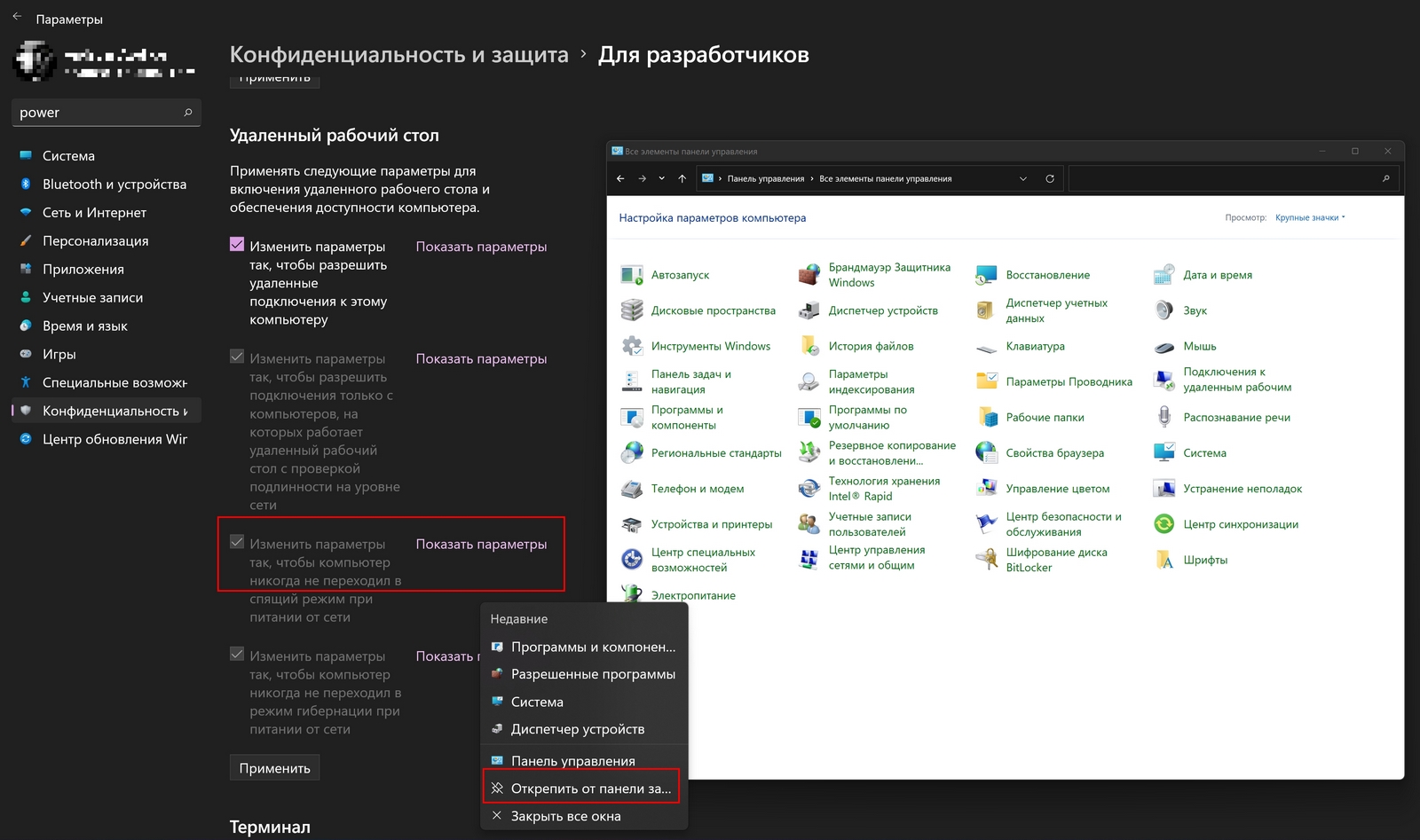
Task: Toggle checkbox never hibernate when plugged in
Action: click(x=237, y=654)
